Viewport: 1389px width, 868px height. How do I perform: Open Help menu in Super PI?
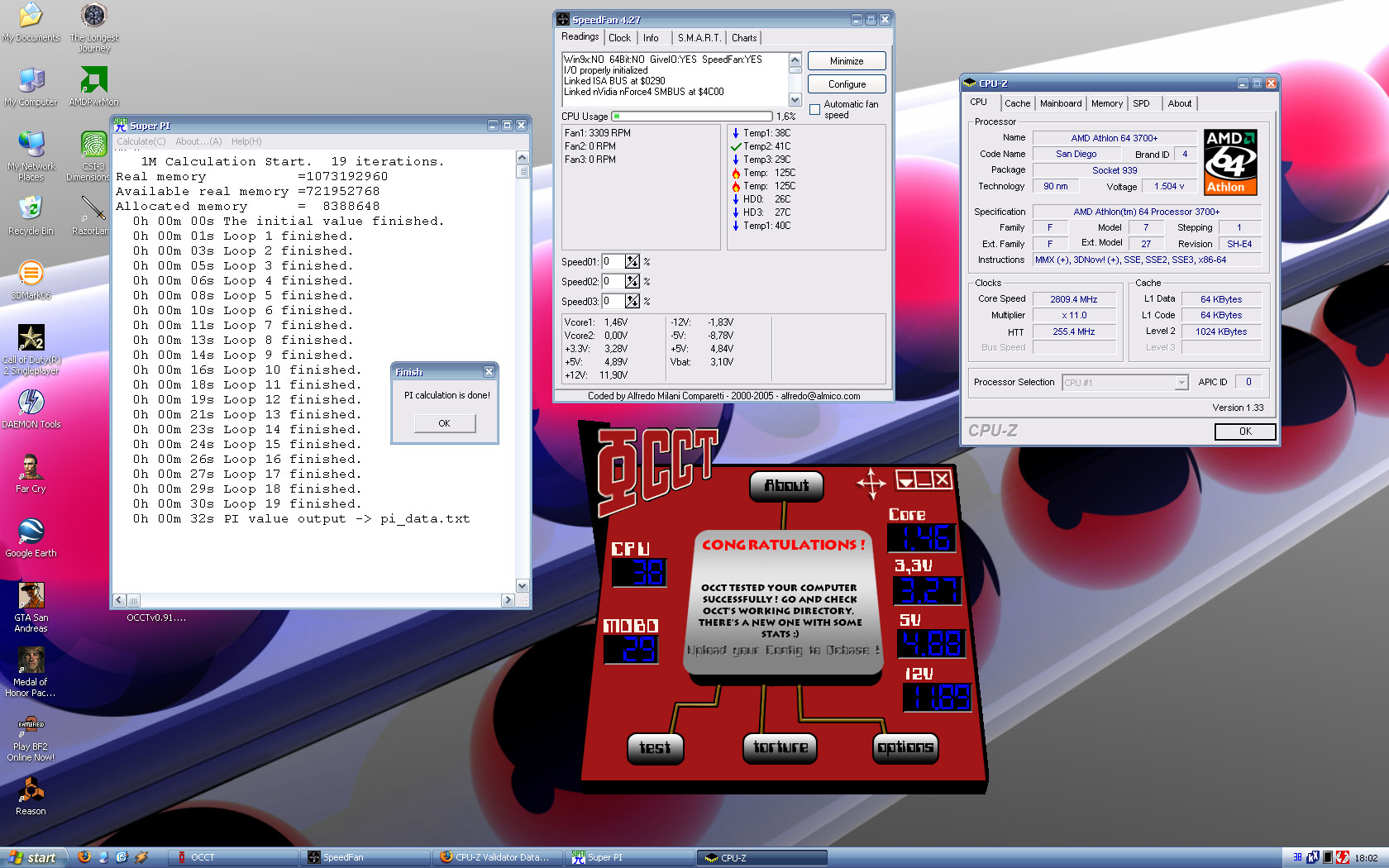click(246, 141)
